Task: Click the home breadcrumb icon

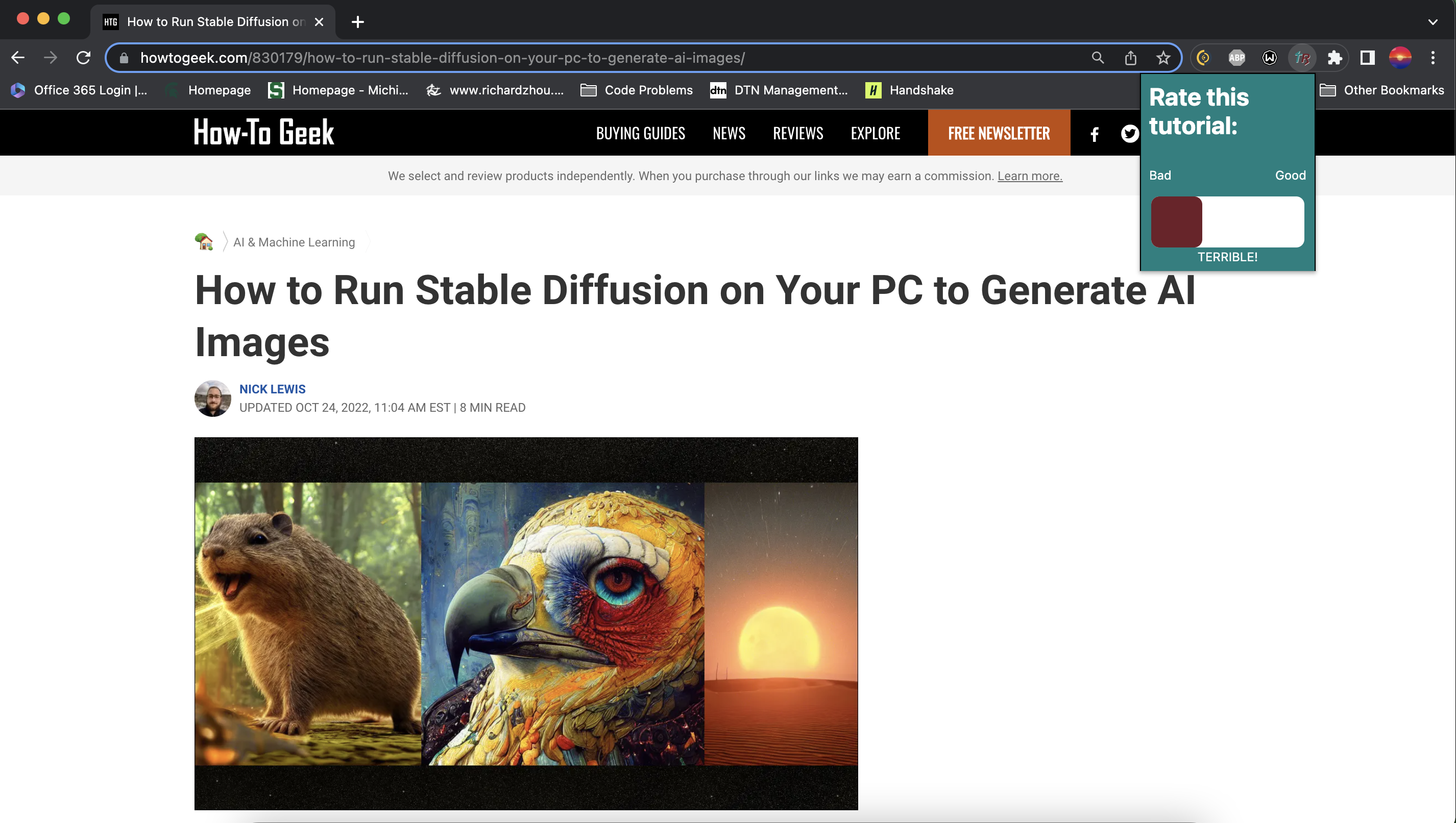Action: point(204,241)
